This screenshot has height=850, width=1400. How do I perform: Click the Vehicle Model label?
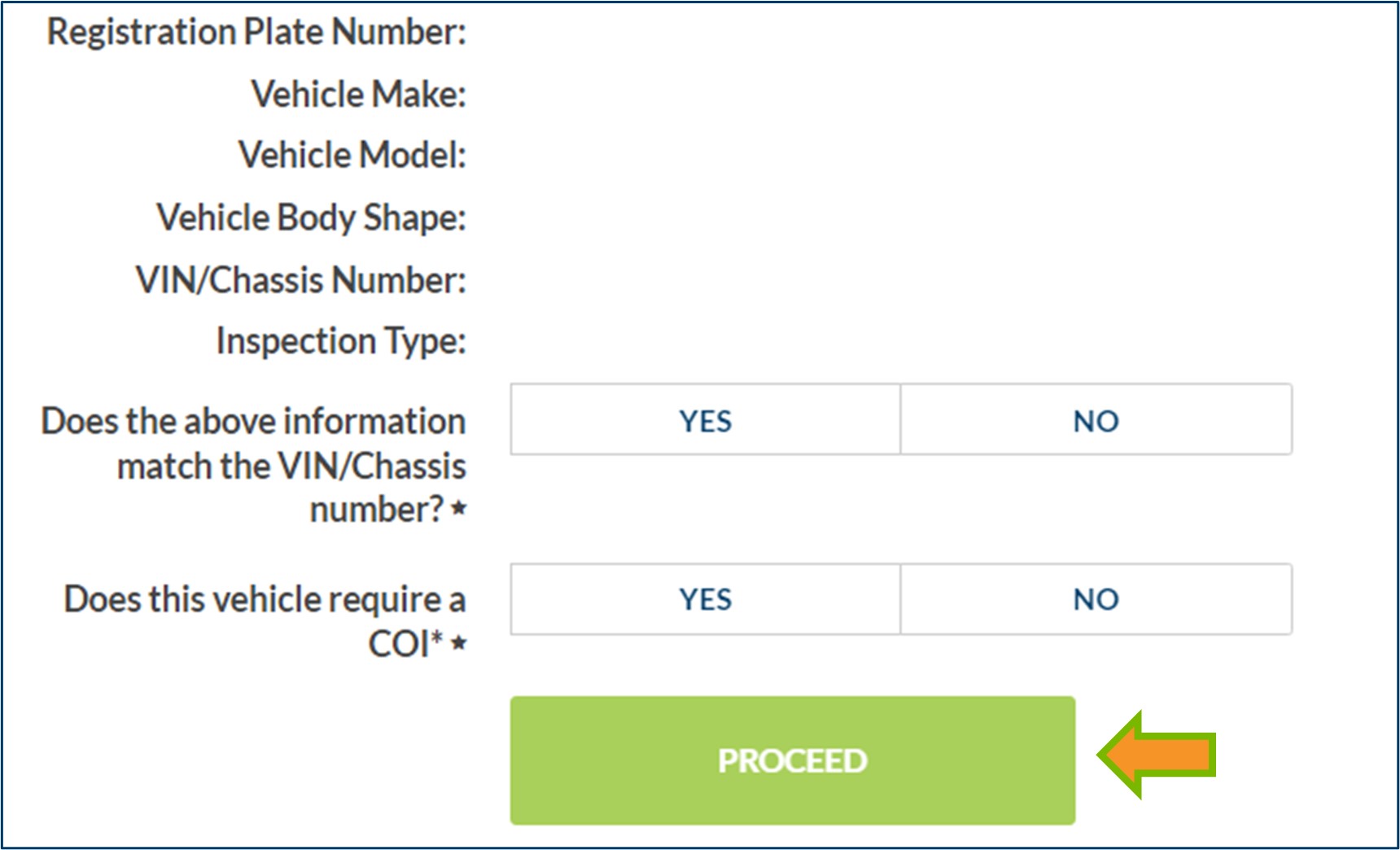tap(352, 155)
